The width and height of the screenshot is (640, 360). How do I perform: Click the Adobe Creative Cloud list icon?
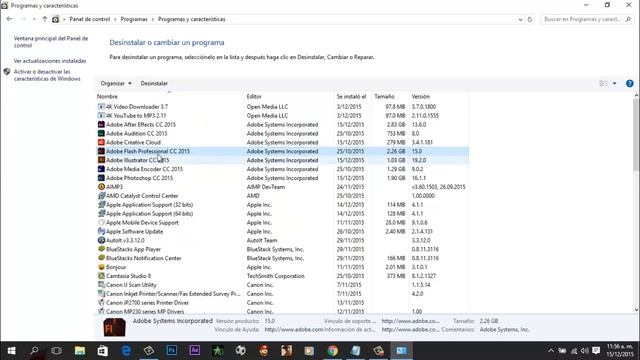pos(101,142)
